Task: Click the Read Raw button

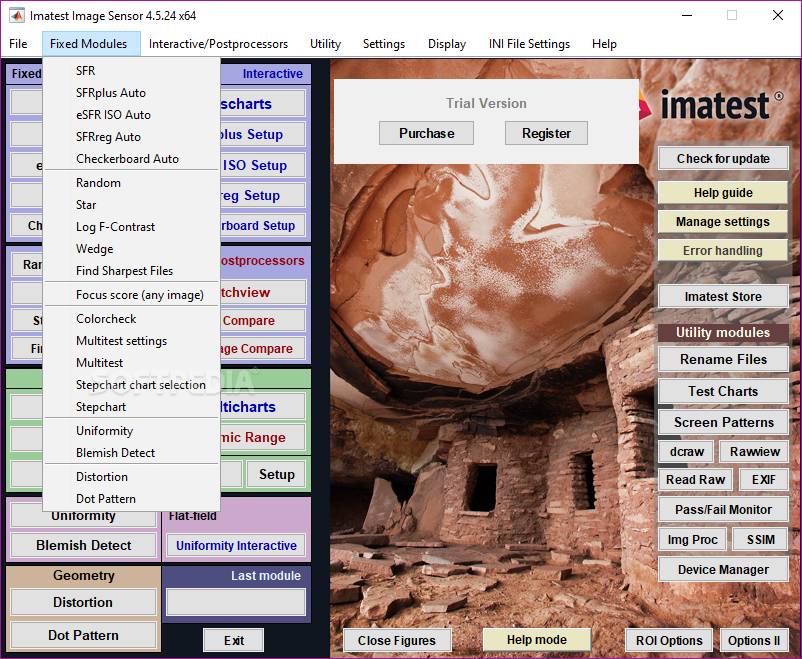Action: [695, 480]
